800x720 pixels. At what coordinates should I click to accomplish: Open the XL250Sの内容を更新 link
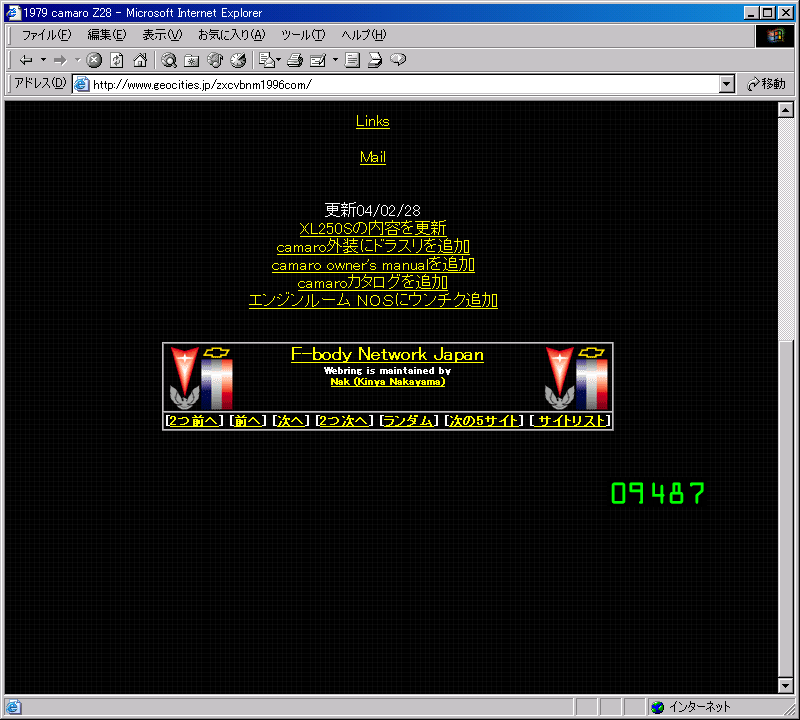click(372, 228)
